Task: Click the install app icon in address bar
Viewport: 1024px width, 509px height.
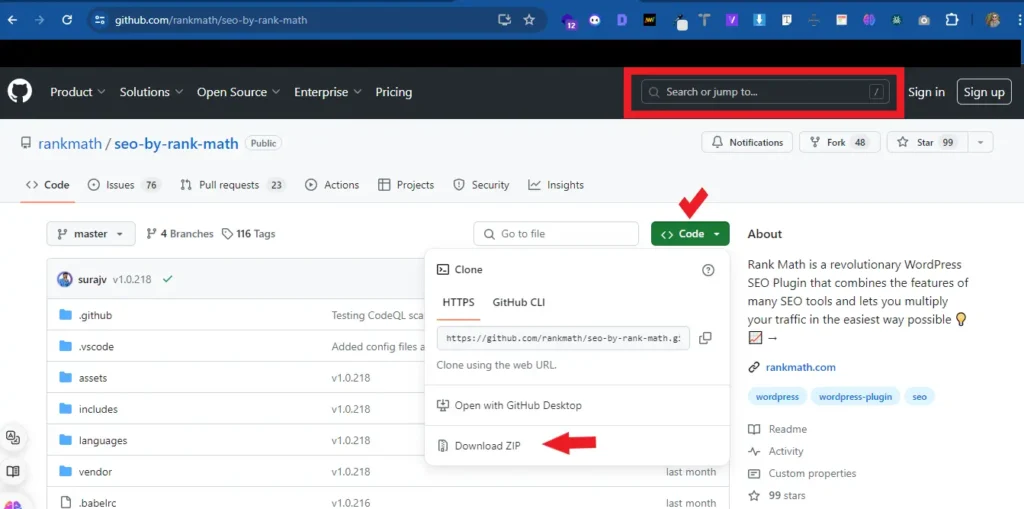Action: pyautogui.click(x=504, y=20)
